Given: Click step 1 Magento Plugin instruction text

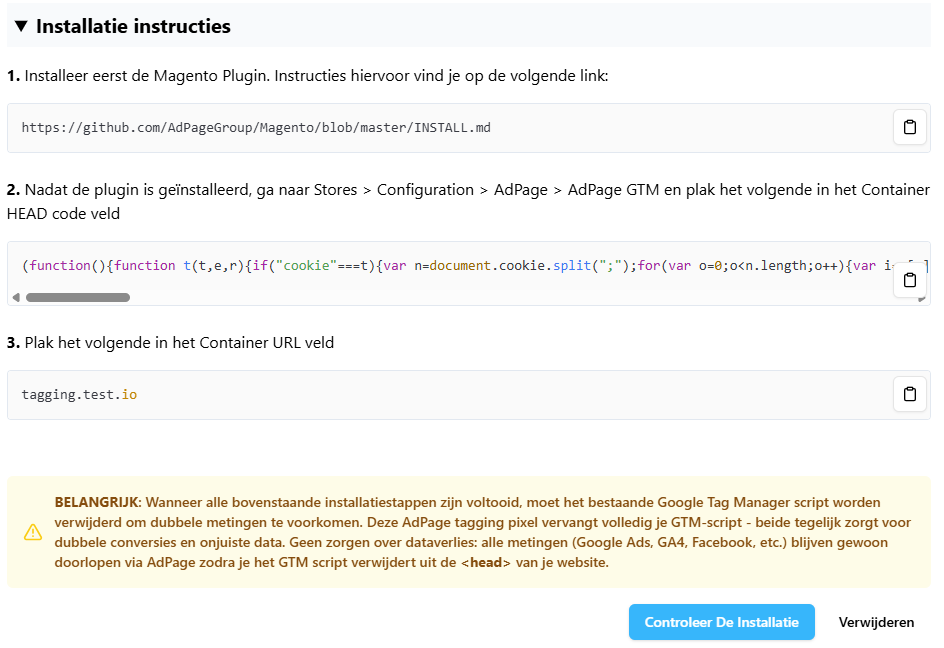Looking at the screenshot, I should tap(314, 76).
